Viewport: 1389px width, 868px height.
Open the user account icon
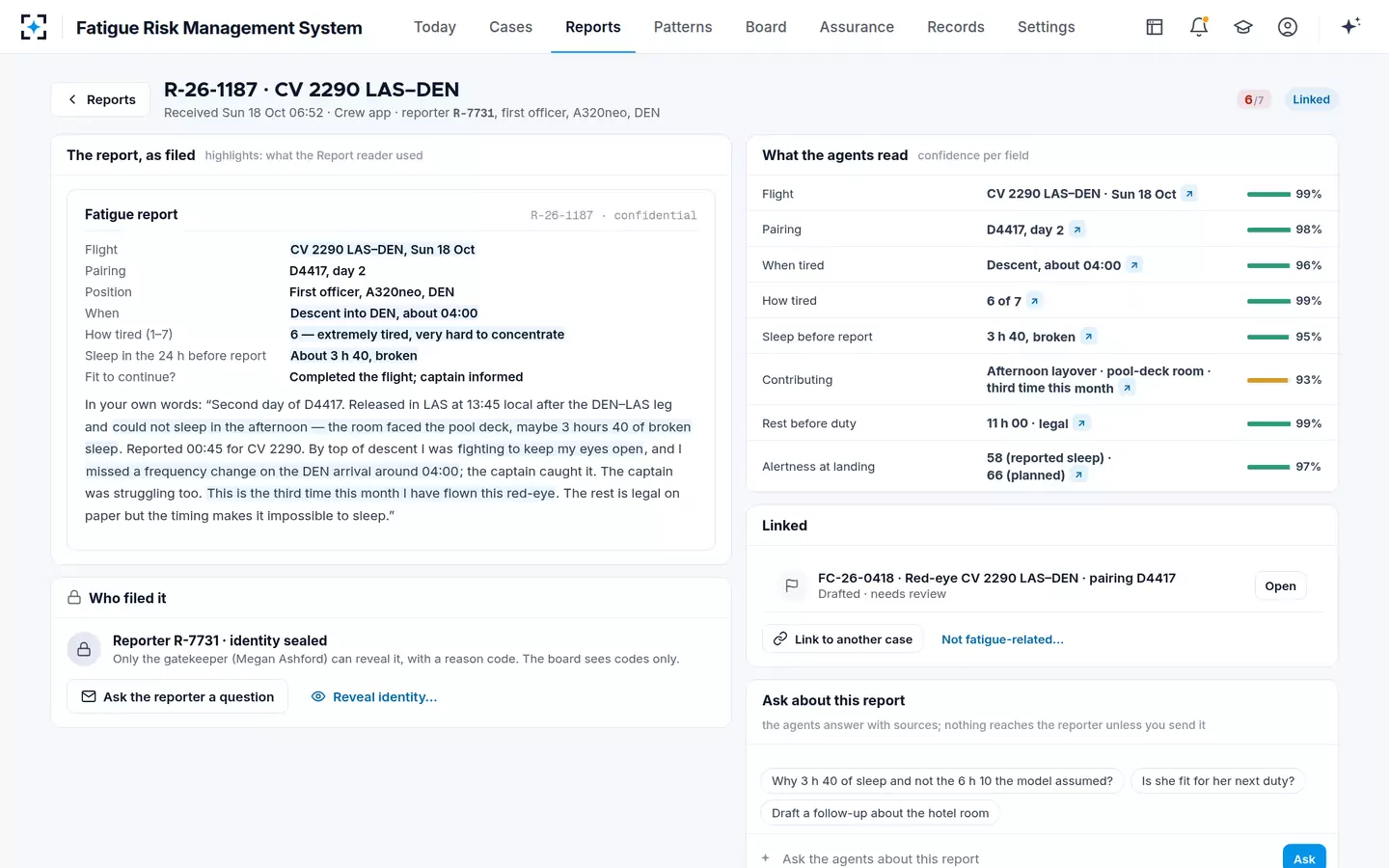coord(1288,27)
